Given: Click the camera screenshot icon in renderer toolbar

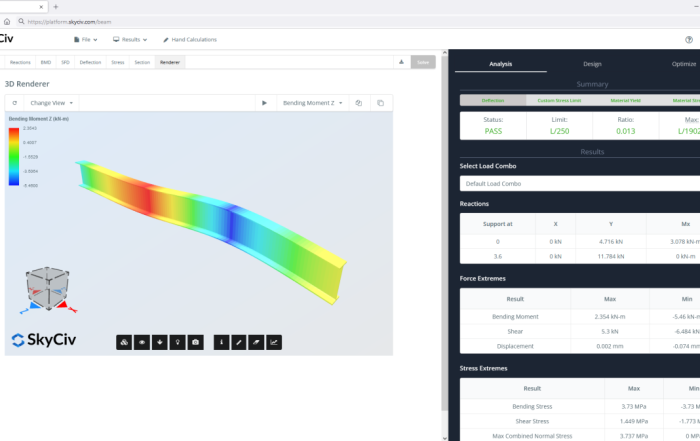Looking at the screenshot, I should pyautogui.click(x=196, y=342).
